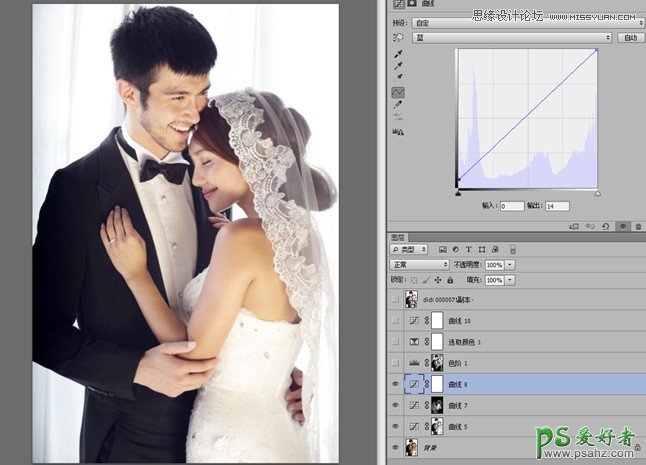Select the white point eyedropper in Curves
646x465 pixels.
[x=398, y=77]
